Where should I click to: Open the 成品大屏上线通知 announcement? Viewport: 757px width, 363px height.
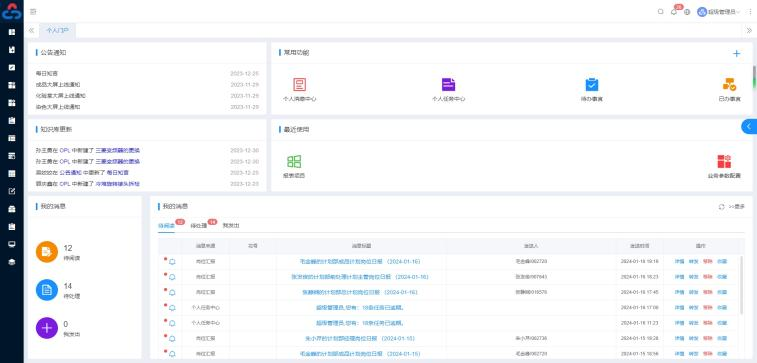pyautogui.click(x=58, y=84)
